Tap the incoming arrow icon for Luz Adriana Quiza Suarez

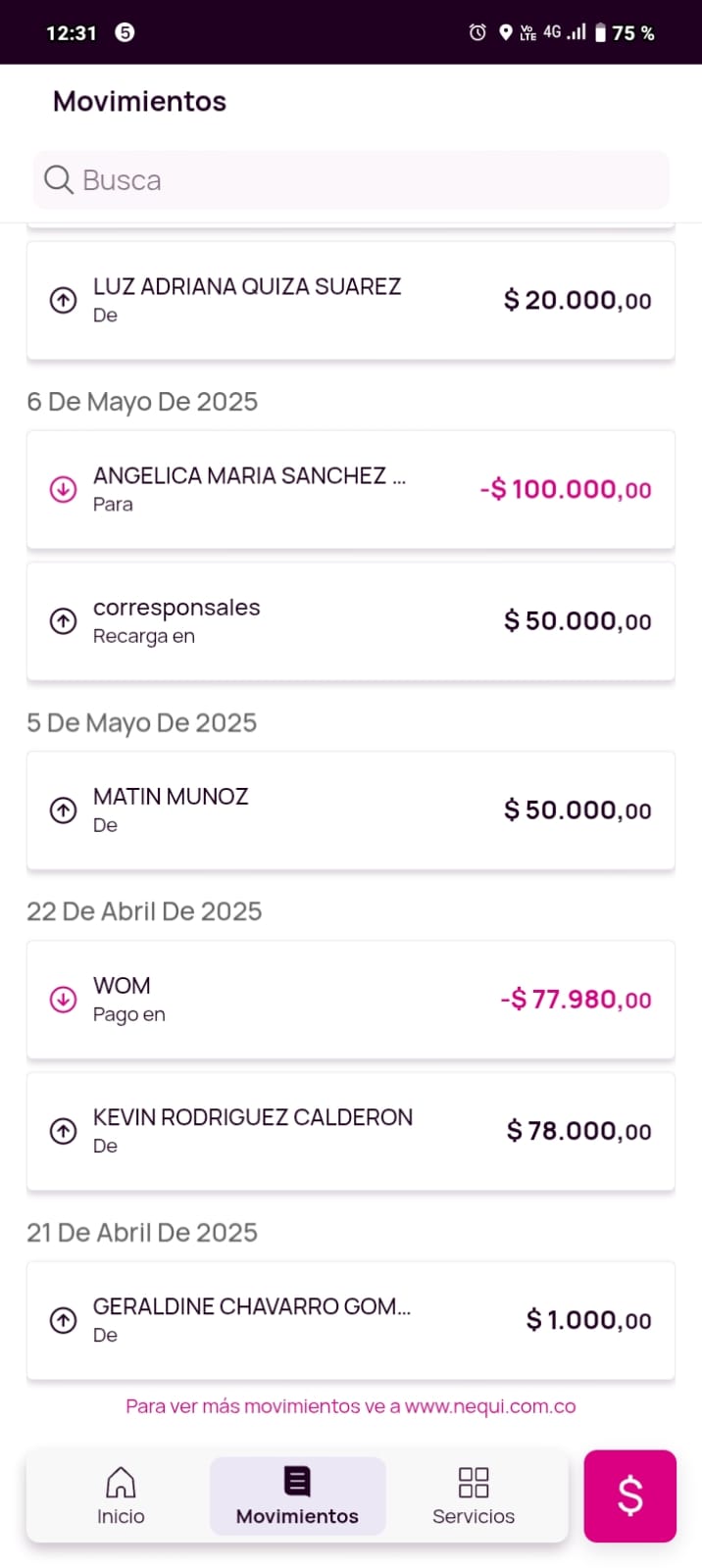tap(64, 300)
